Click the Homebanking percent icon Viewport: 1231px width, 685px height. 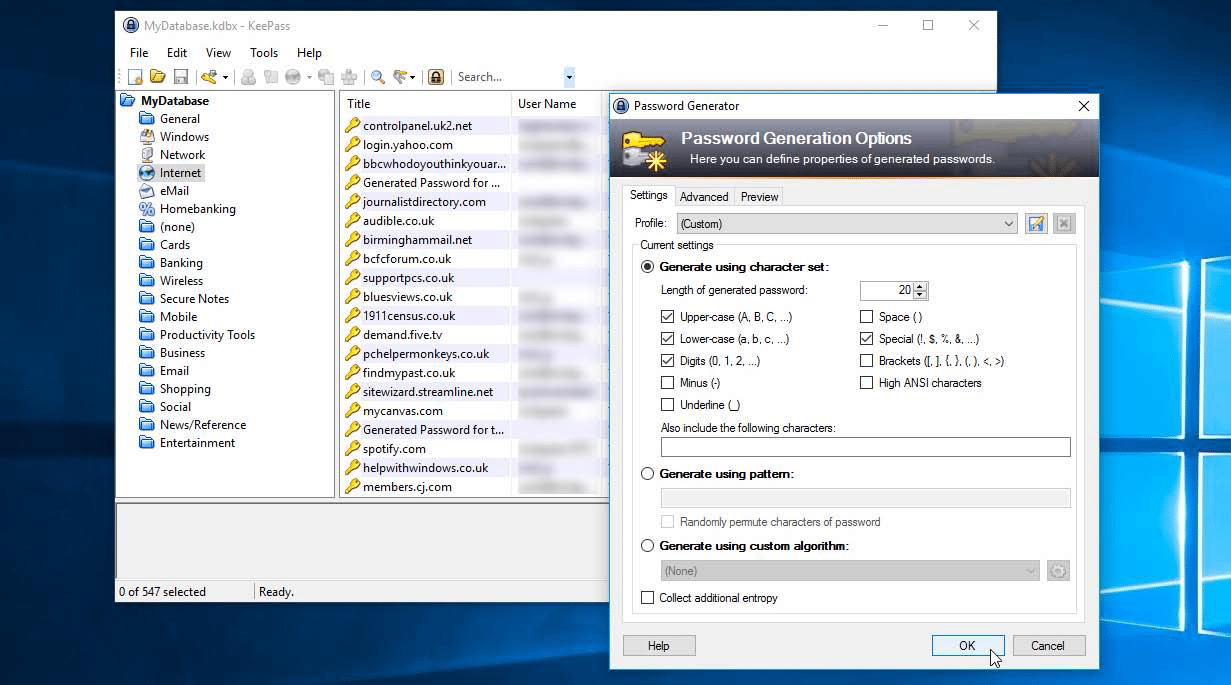click(147, 209)
